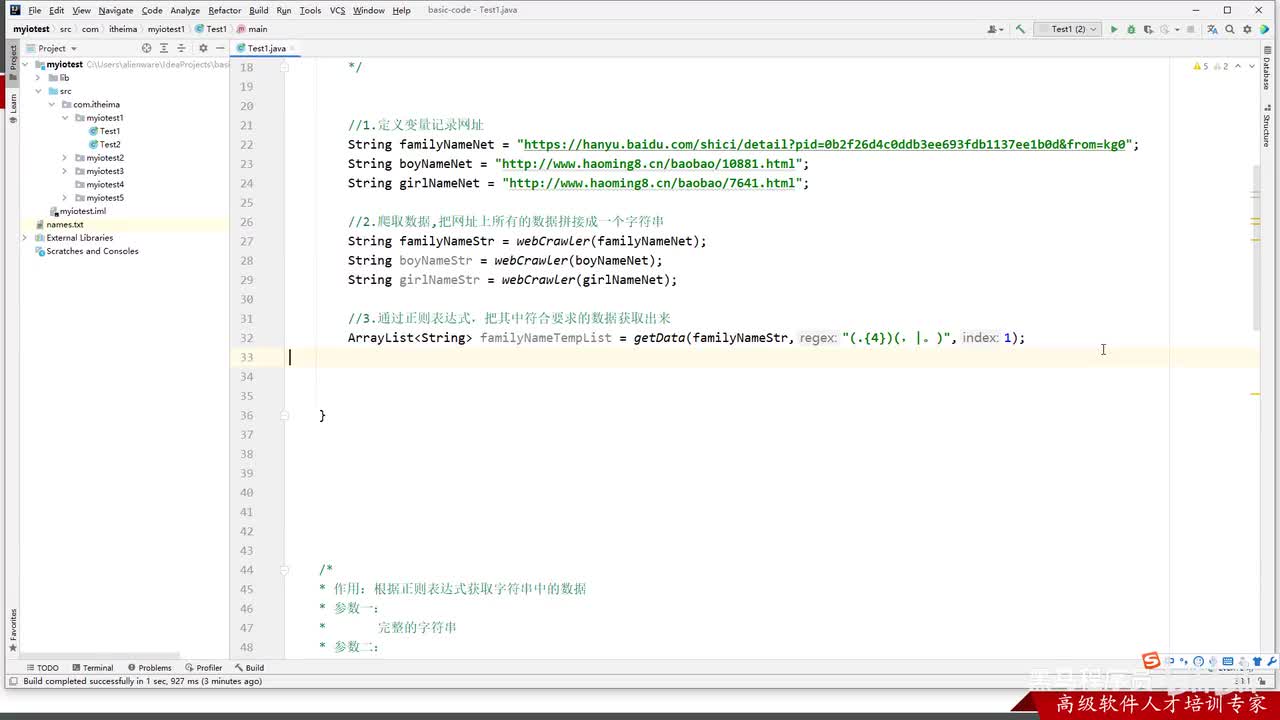This screenshot has height=720, width=1280.
Task: Open the profiler run options dropdown arrow
Action: click(x=1177, y=29)
